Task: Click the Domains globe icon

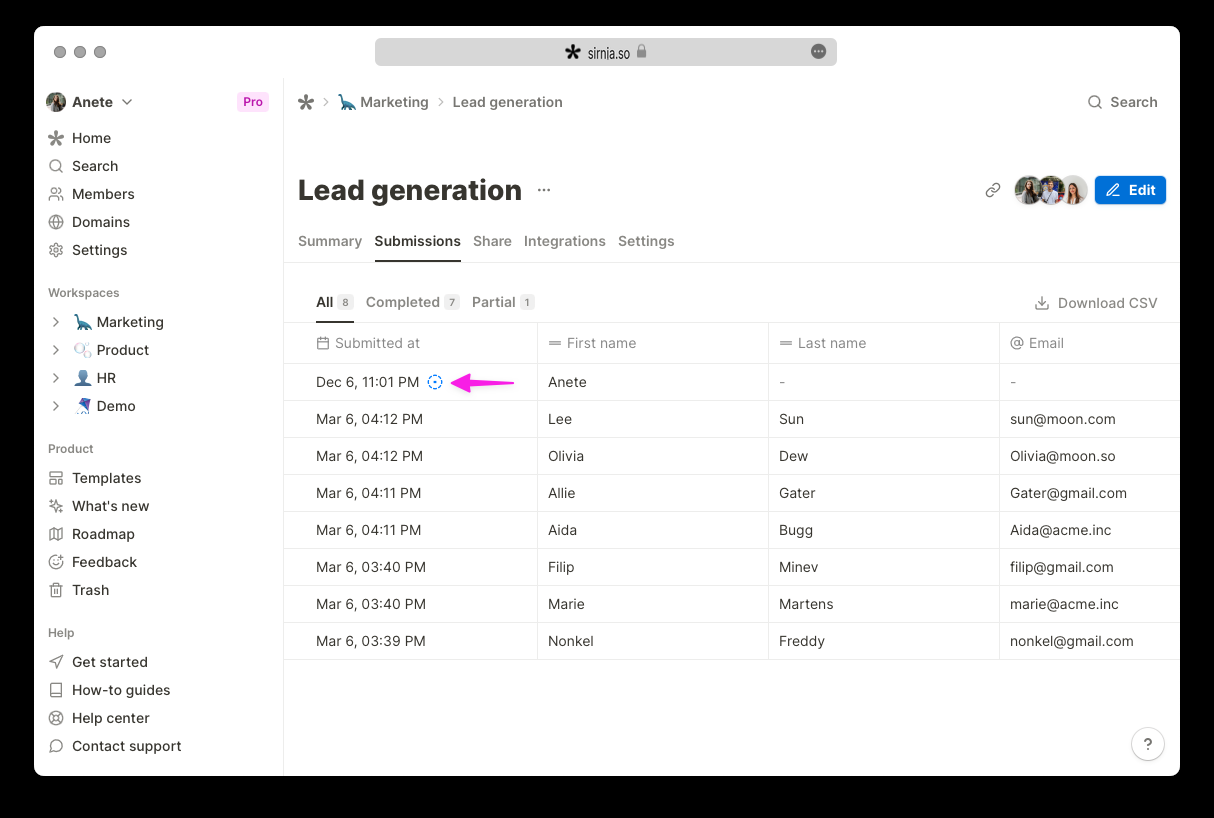Action: (56, 222)
